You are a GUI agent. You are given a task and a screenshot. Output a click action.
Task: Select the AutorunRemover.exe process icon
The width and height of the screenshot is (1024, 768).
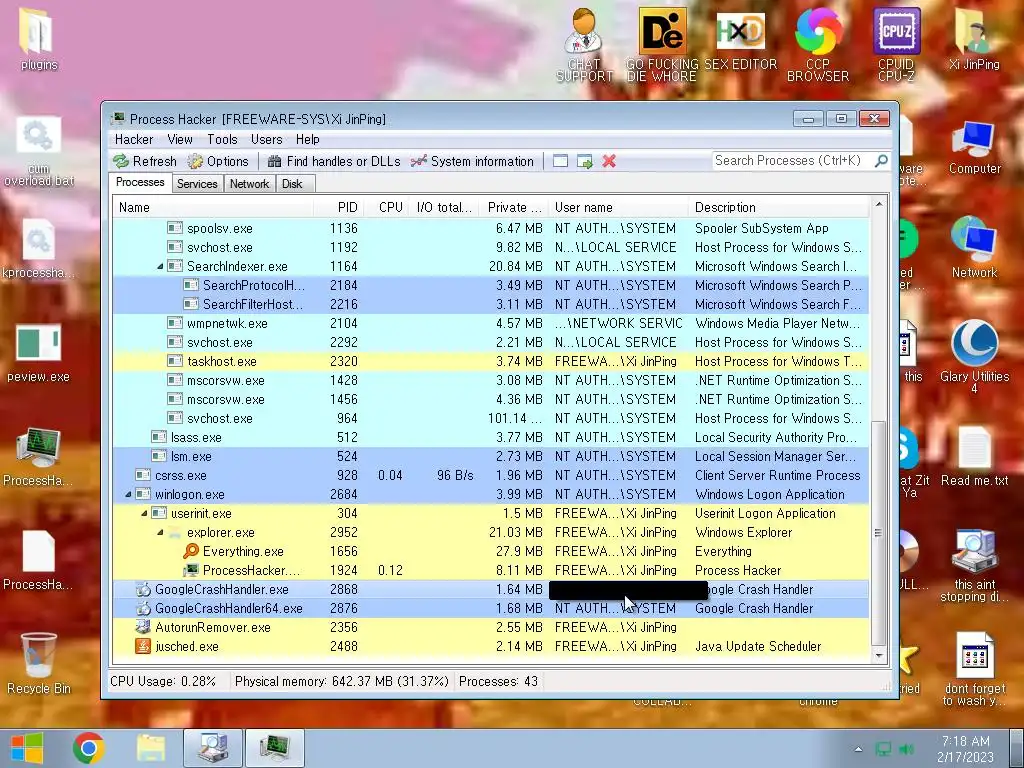coord(143,627)
